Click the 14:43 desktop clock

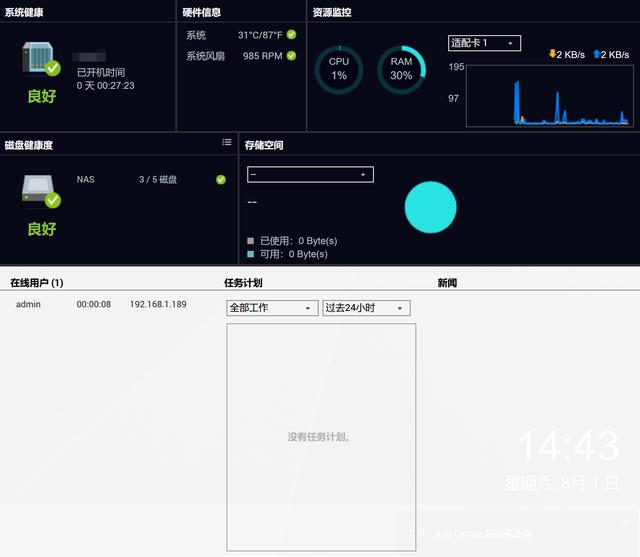[569, 446]
